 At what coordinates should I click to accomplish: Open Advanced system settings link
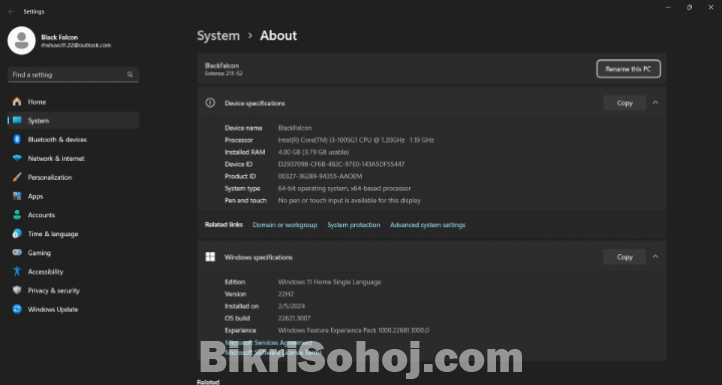pos(427,225)
